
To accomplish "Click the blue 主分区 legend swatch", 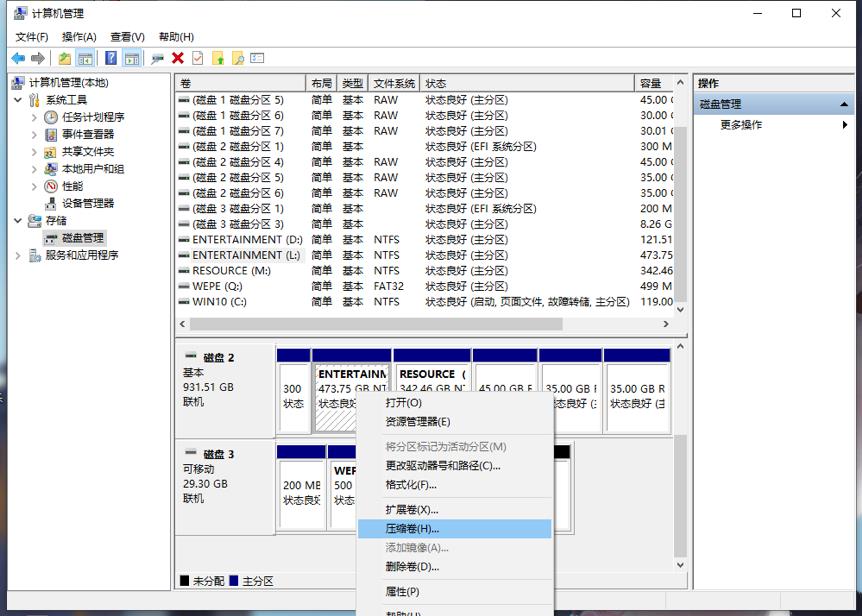I will point(234,581).
